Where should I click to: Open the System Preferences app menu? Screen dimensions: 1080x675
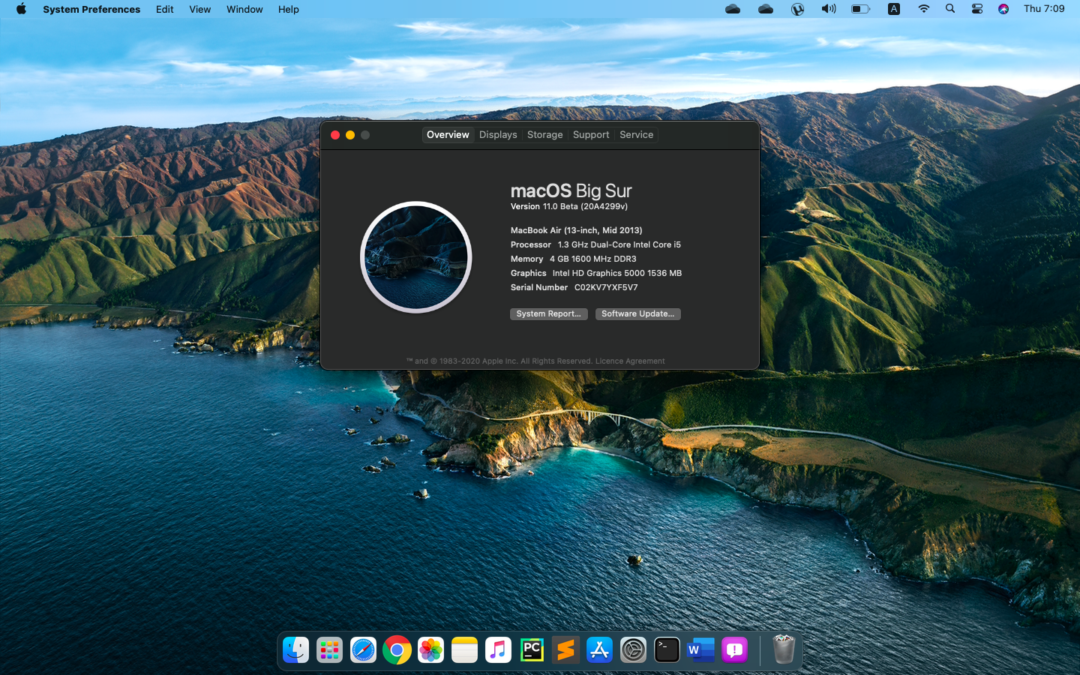pyautogui.click(x=92, y=9)
